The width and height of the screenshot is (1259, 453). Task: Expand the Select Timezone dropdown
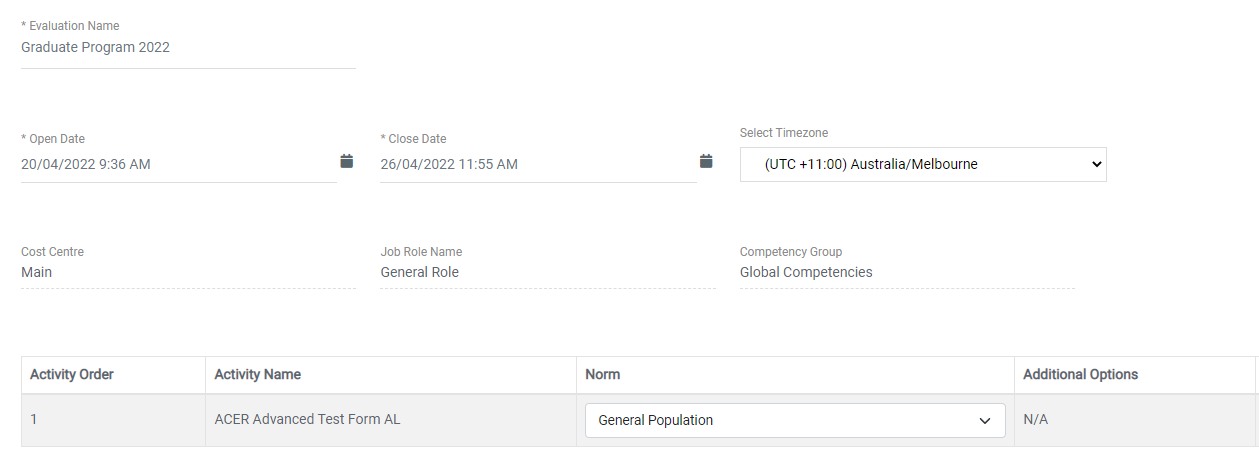[922, 164]
